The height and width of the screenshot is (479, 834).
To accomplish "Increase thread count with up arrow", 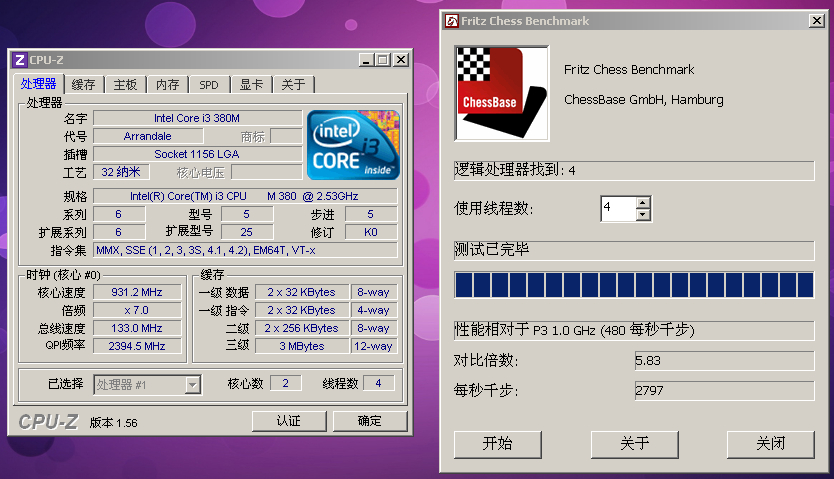I will pos(643,203).
